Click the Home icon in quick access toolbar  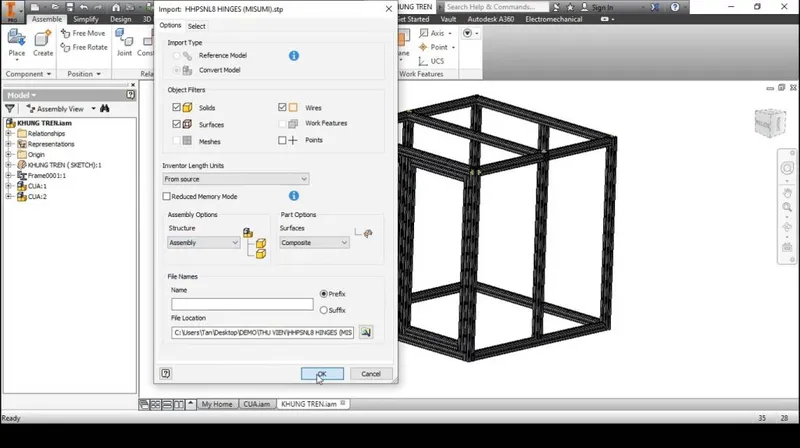116,7
